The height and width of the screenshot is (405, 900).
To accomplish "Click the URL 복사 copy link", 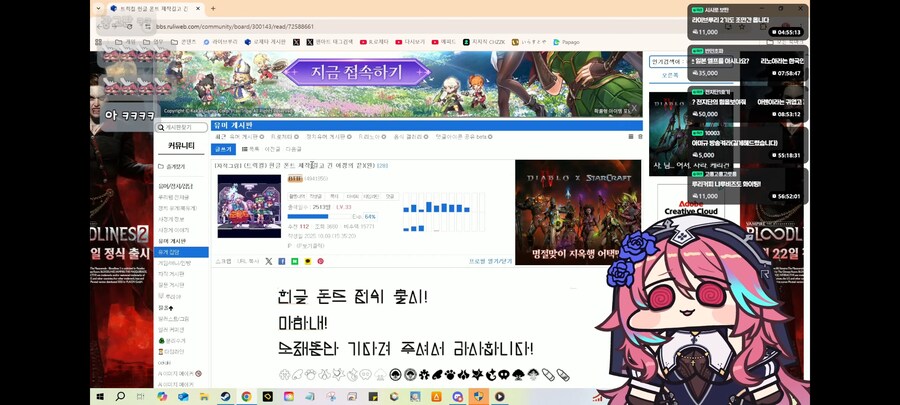I will tap(248, 261).
